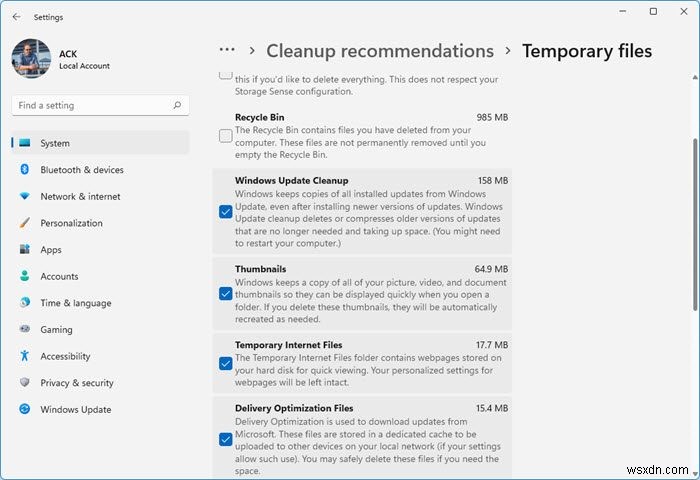Click the Personalization paintbrush icon
Screen dimensions: 700x480
point(24,223)
